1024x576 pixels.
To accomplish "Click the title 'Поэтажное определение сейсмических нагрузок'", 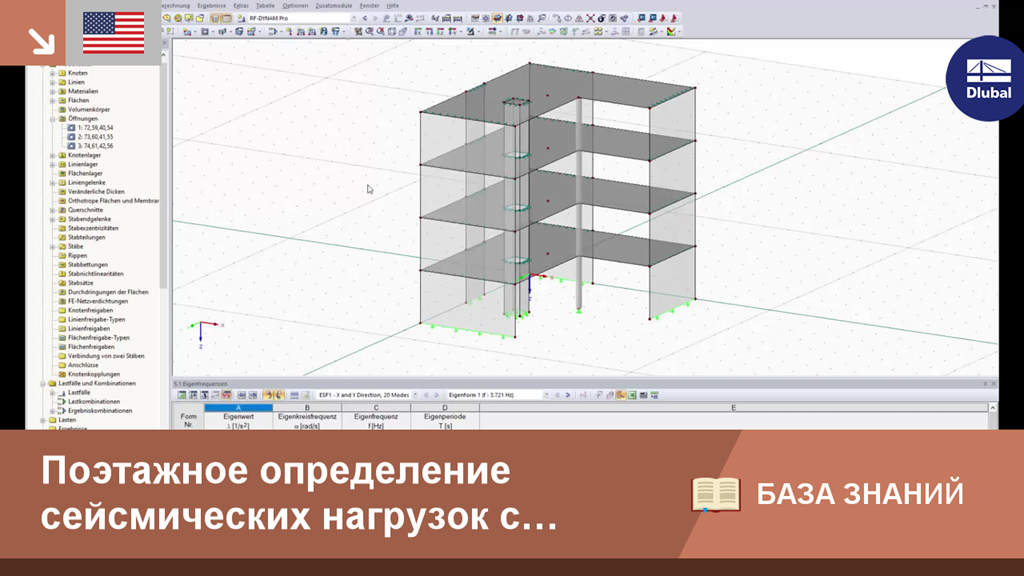I will (299, 493).
